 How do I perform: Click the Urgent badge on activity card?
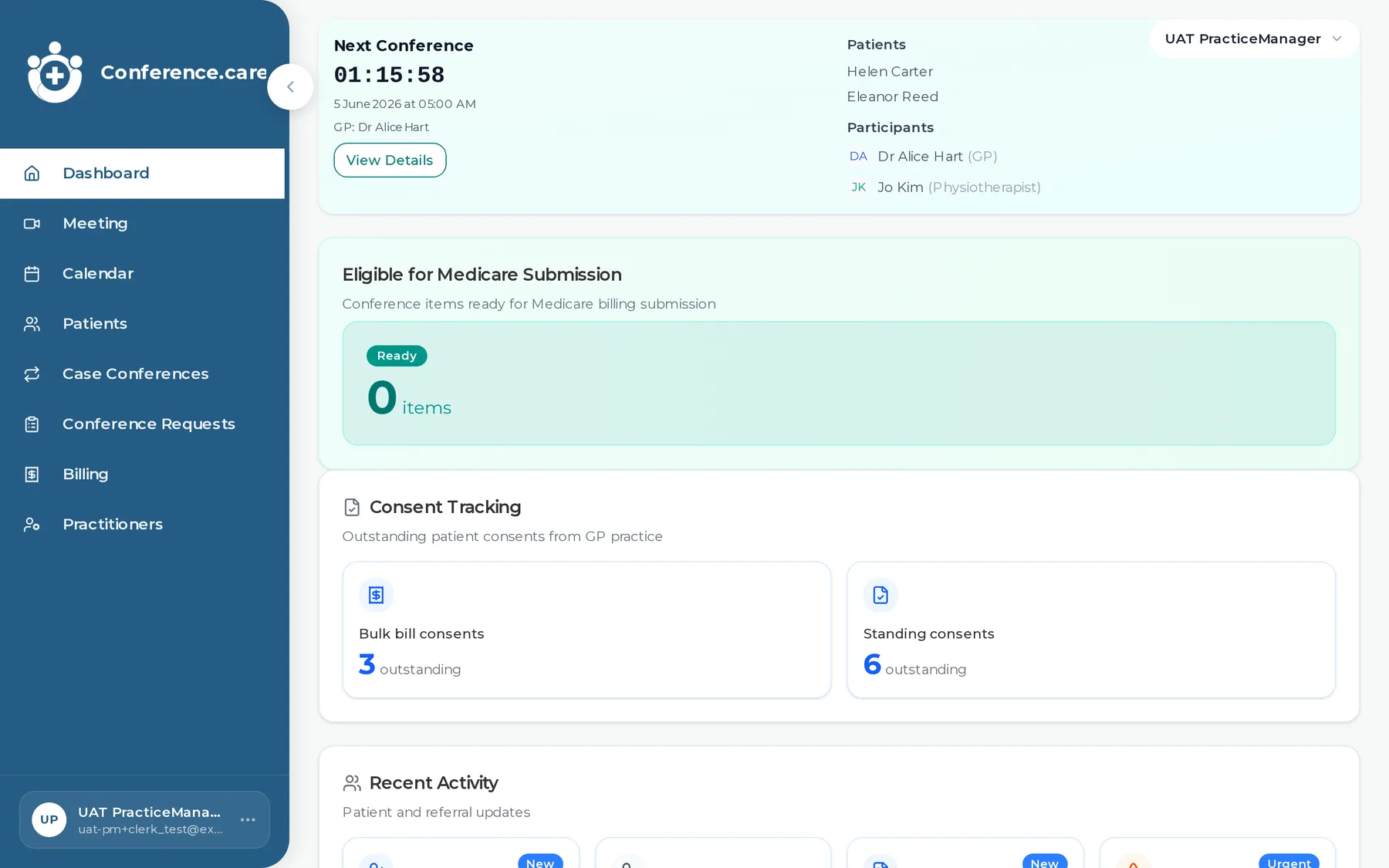click(1289, 862)
